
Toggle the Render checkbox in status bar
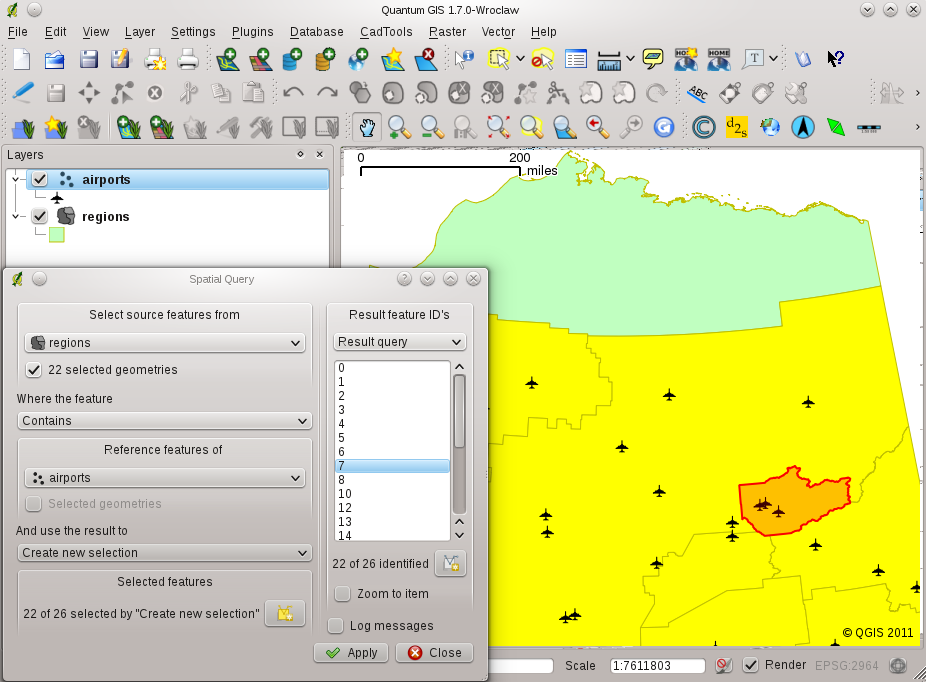[750, 665]
